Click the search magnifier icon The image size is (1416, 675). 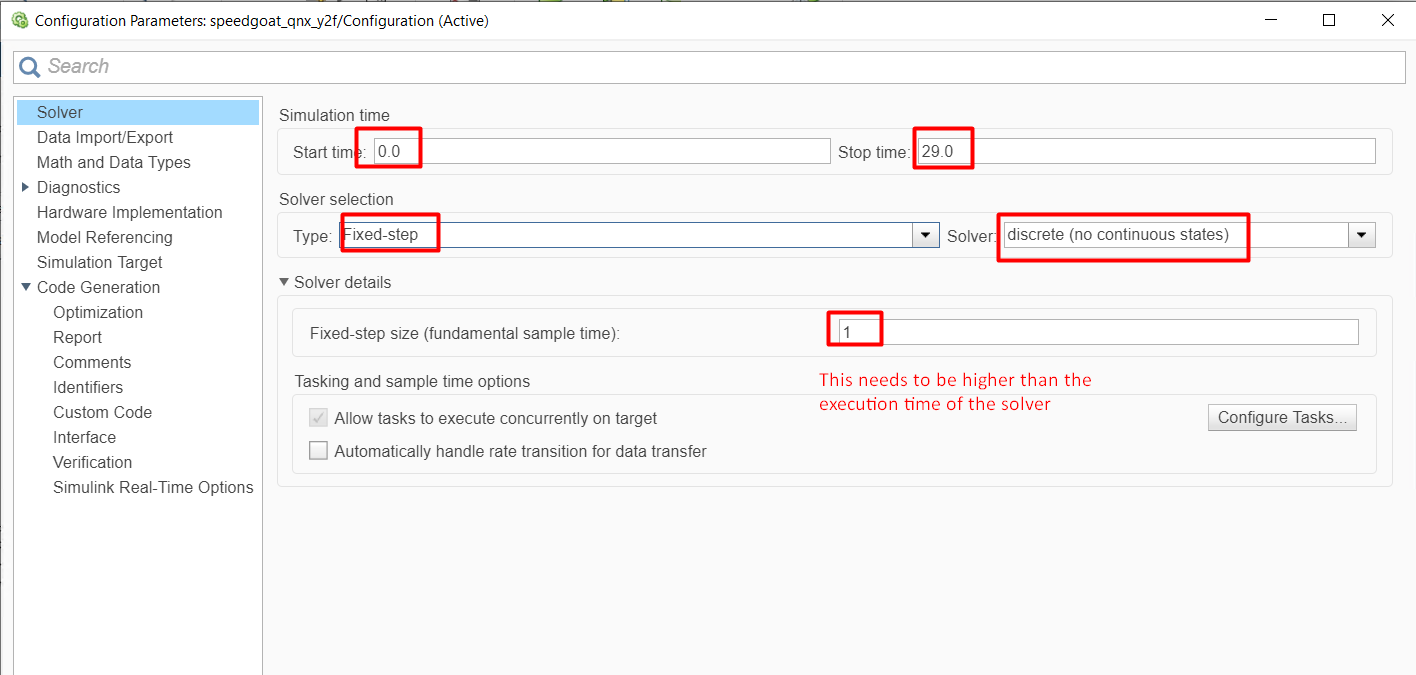point(30,67)
